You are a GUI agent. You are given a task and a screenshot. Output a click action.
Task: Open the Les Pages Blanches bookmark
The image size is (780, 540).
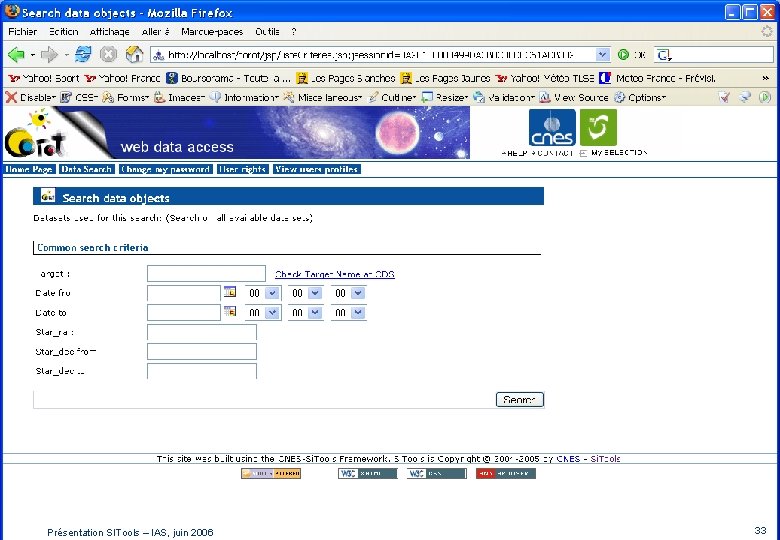tap(345, 78)
